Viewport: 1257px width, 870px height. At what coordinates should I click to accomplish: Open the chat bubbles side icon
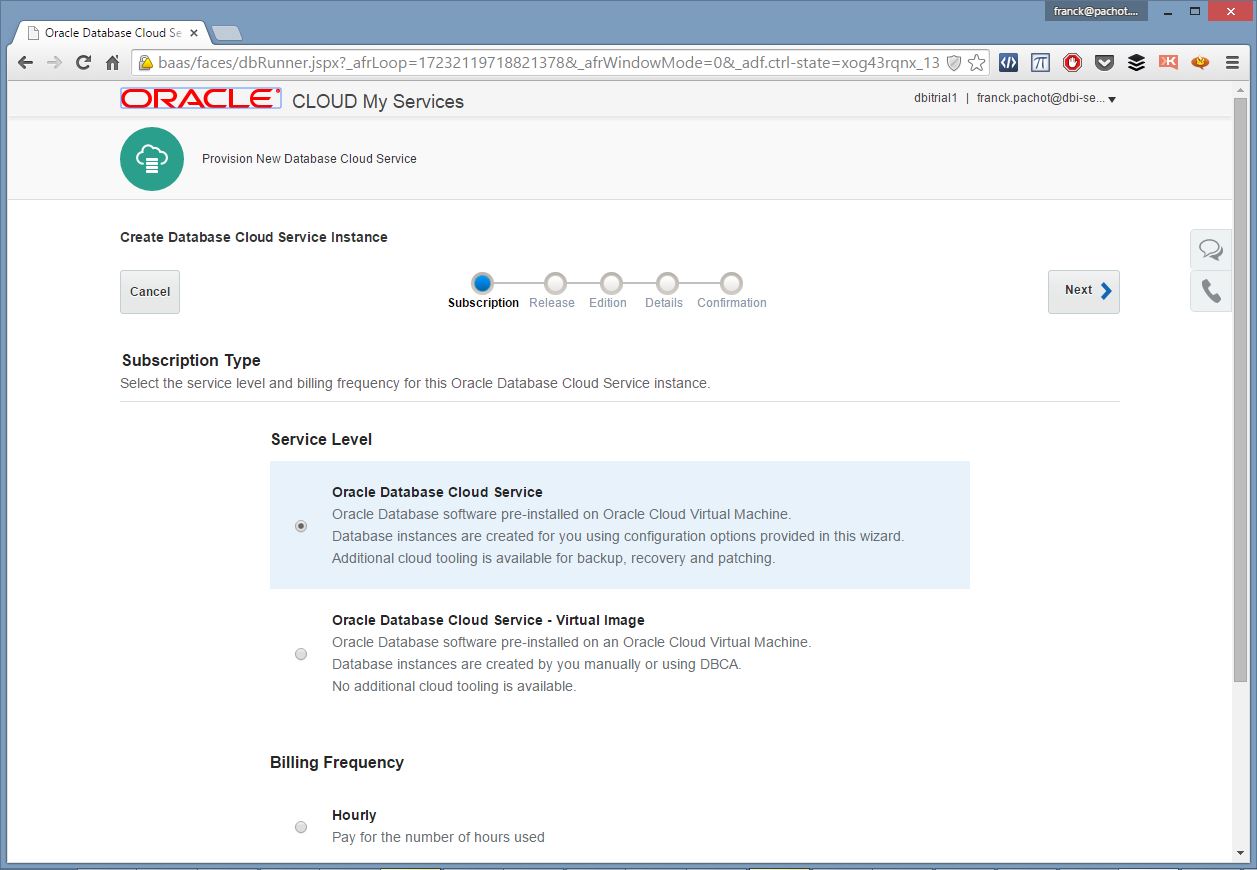coord(1211,249)
